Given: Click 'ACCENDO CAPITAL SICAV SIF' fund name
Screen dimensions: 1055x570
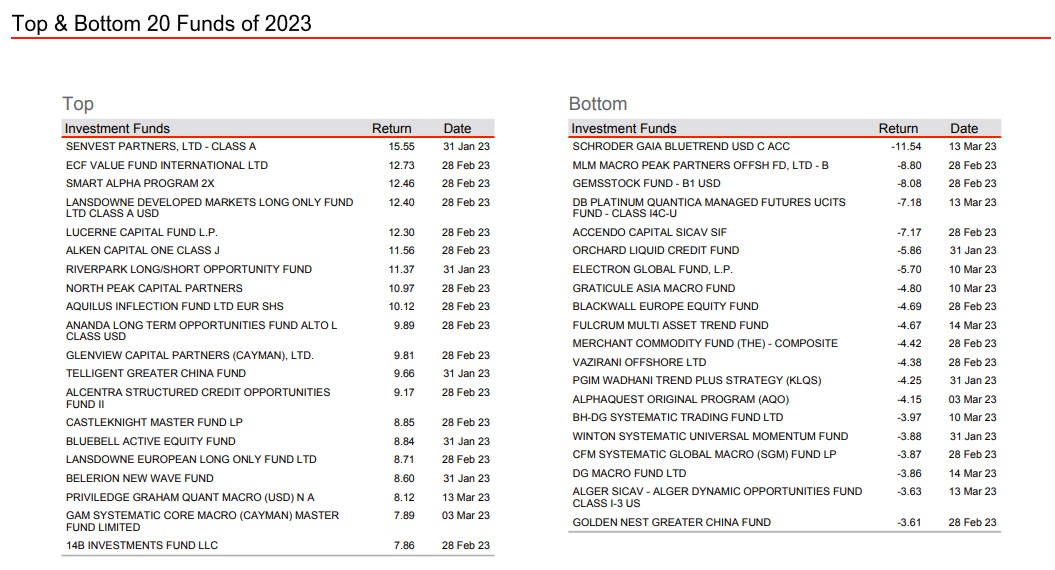Looking at the screenshot, I should (x=650, y=232).
